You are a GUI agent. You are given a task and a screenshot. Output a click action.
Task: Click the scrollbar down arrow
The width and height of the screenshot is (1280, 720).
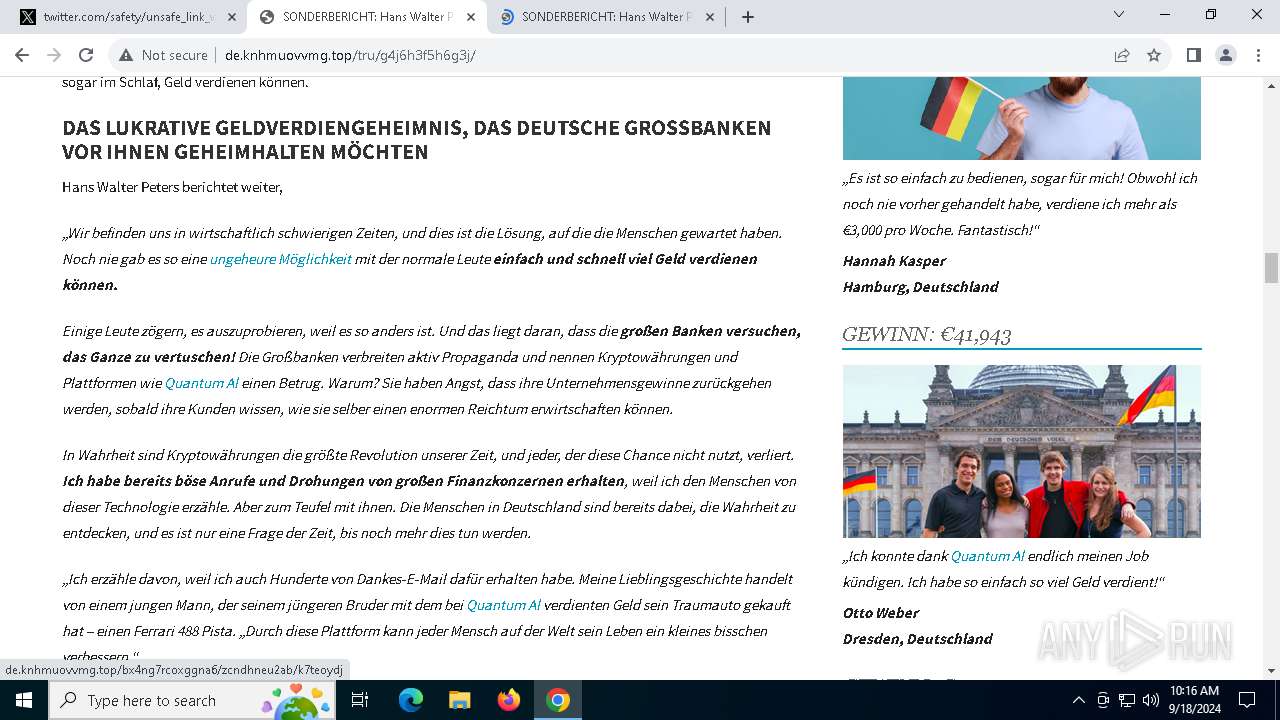click(x=1271, y=671)
